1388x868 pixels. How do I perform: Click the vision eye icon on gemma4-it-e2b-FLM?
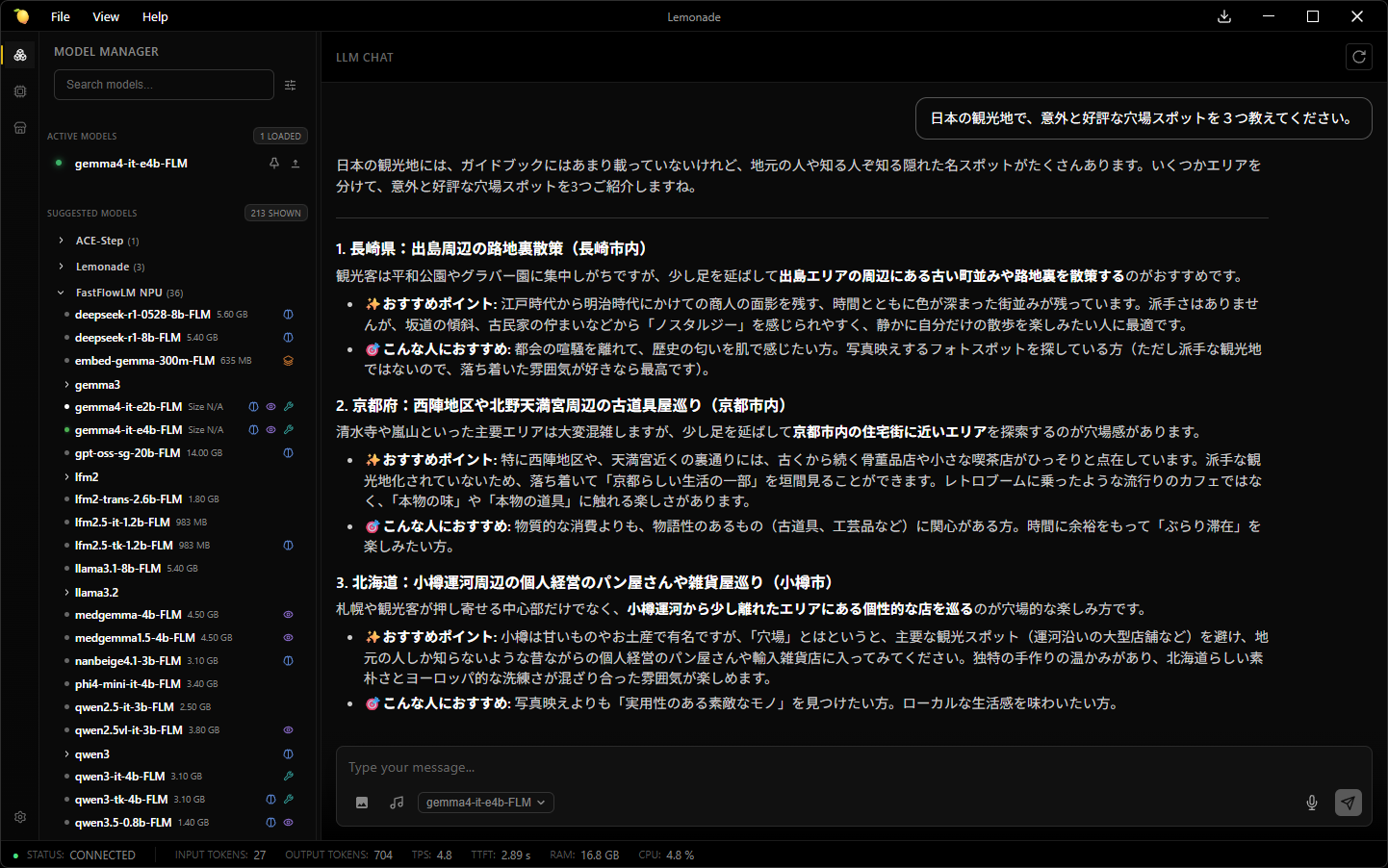click(x=270, y=407)
